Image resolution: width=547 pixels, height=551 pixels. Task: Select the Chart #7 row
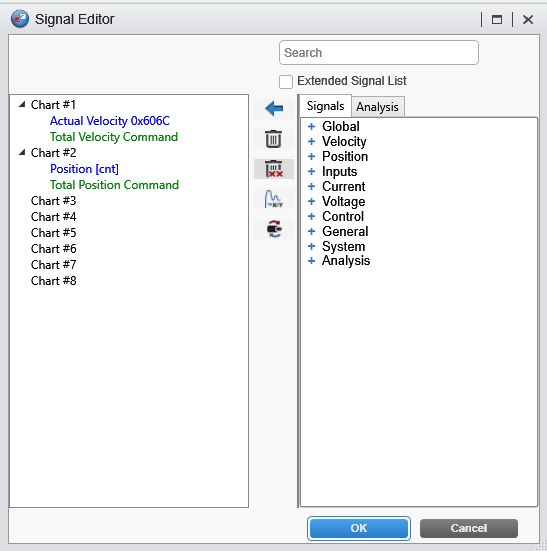(x=53, y=265)
